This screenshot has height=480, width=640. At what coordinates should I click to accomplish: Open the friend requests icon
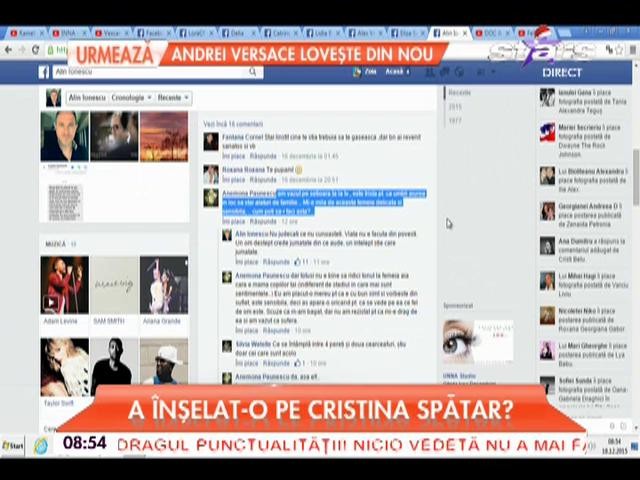point(430,72)
